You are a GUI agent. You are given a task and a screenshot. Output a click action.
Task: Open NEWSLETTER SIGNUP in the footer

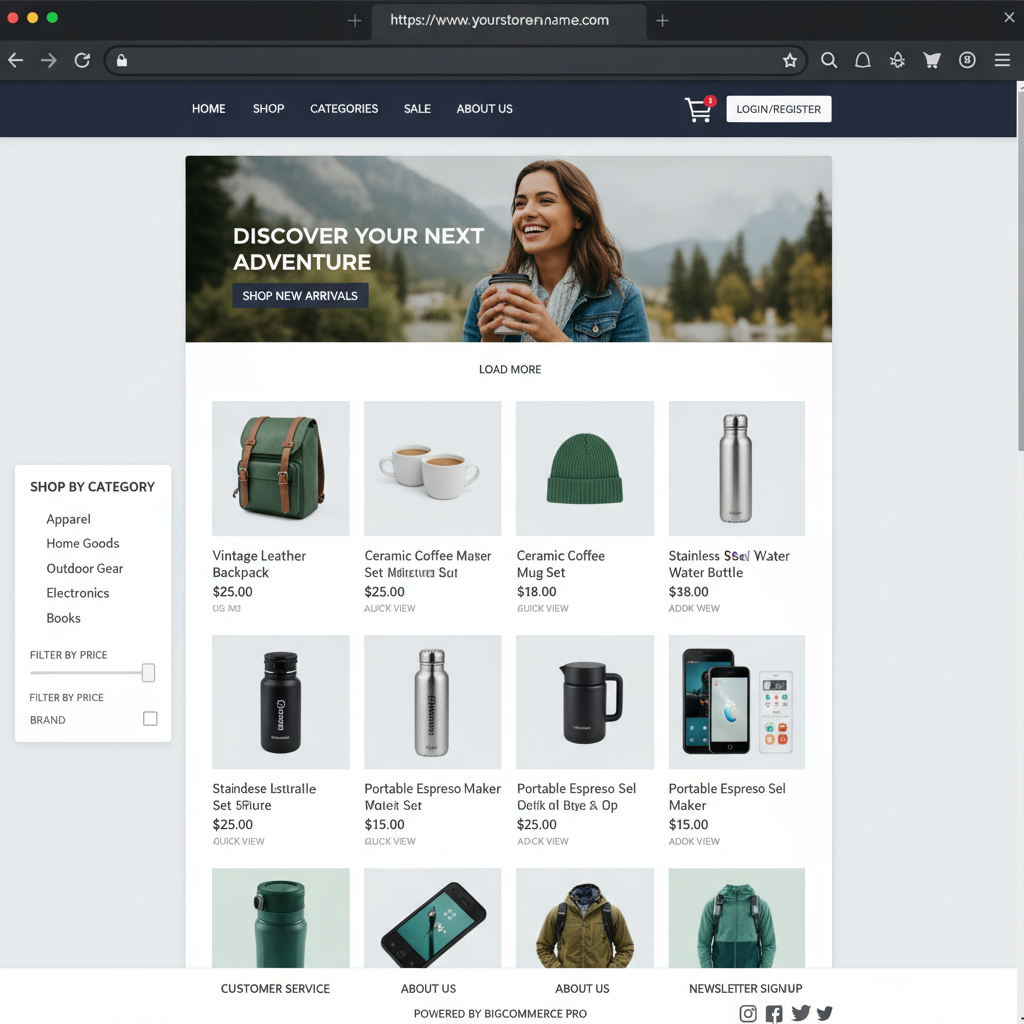[745, 989]
